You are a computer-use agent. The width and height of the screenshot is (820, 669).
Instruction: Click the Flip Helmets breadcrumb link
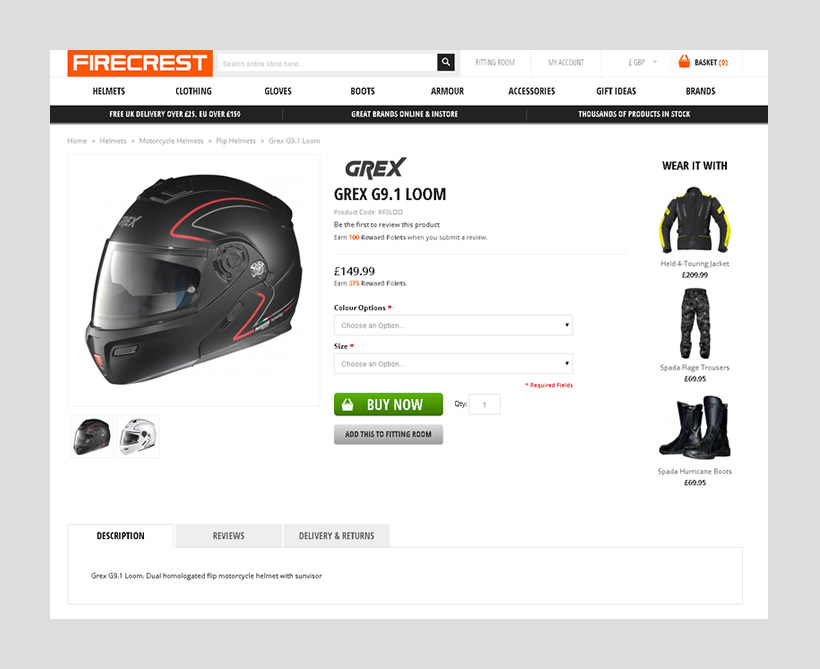236,141
